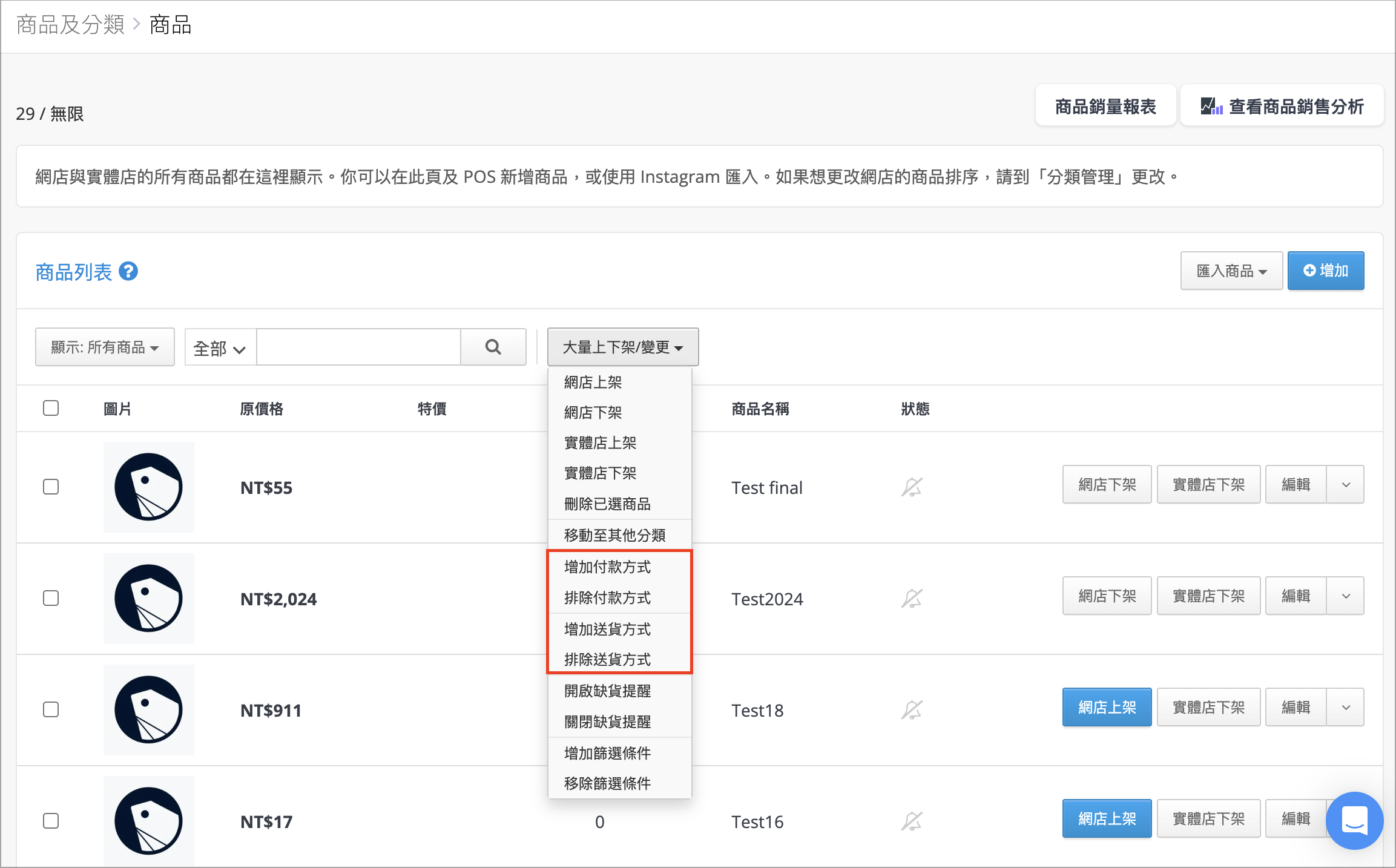Screen dimensions: 1396x868
Task: Click the product thumbnail for NT$911
Action: [x=149, y=710]
